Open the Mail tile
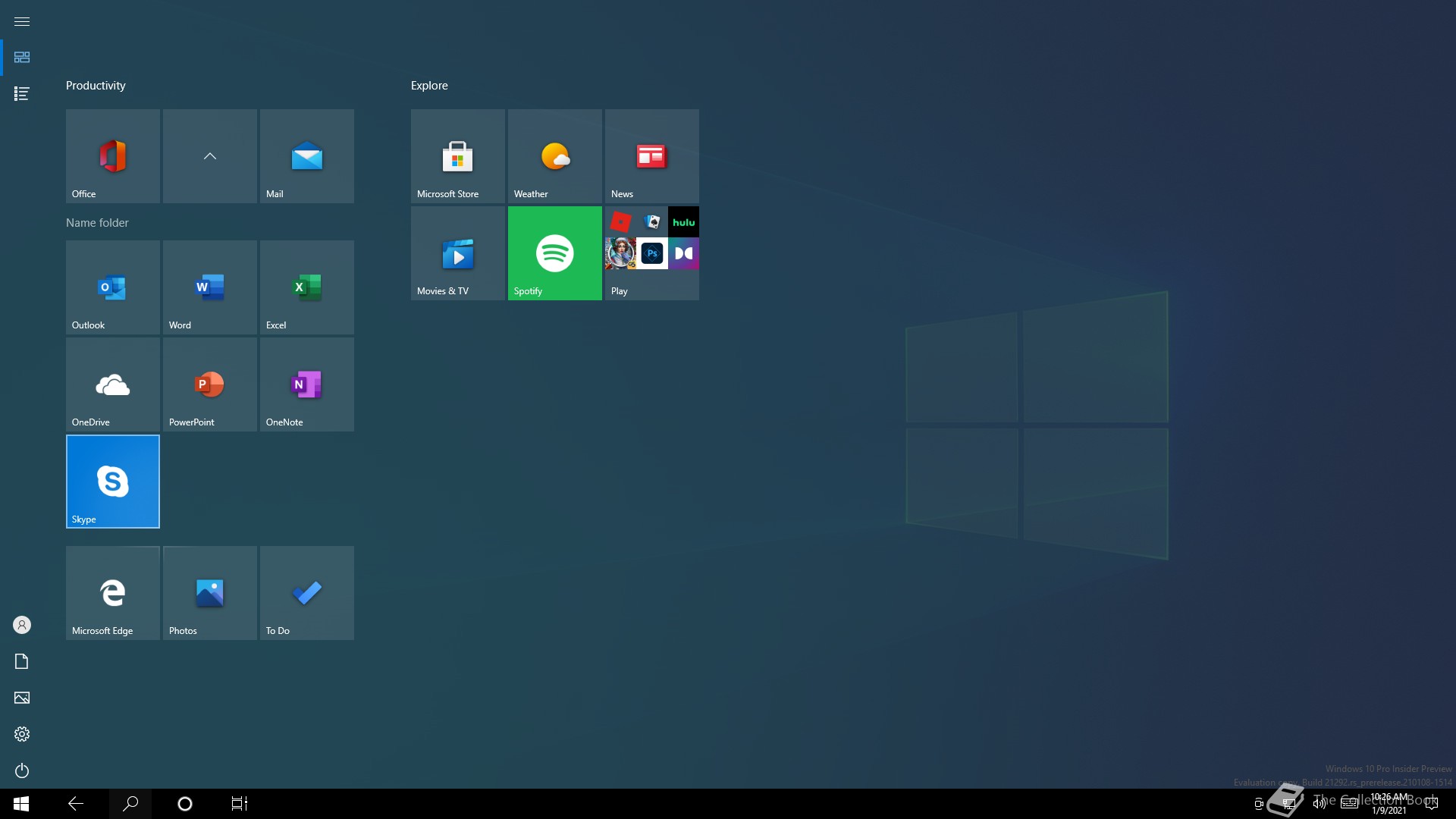This screenshot has width=1456, height=819. [306, 155]
